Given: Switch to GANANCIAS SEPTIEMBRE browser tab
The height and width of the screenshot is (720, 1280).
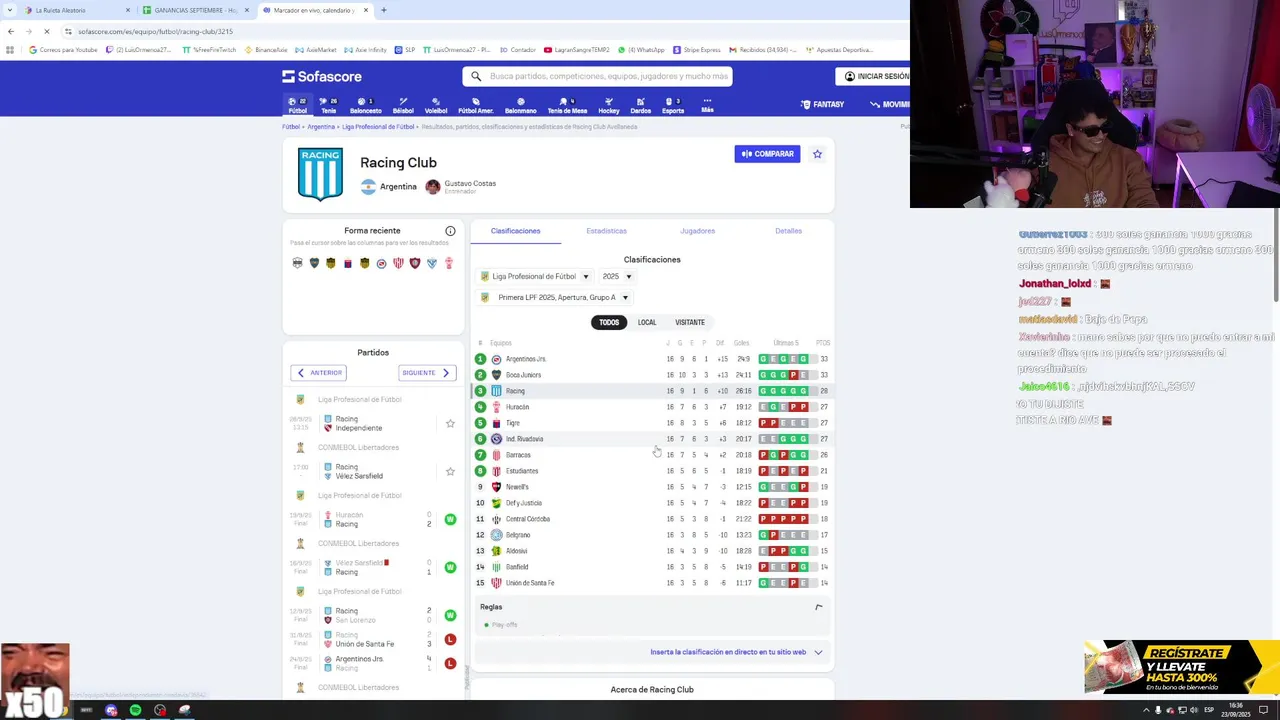Looking at the screenshot, I should tap(196, 10).
